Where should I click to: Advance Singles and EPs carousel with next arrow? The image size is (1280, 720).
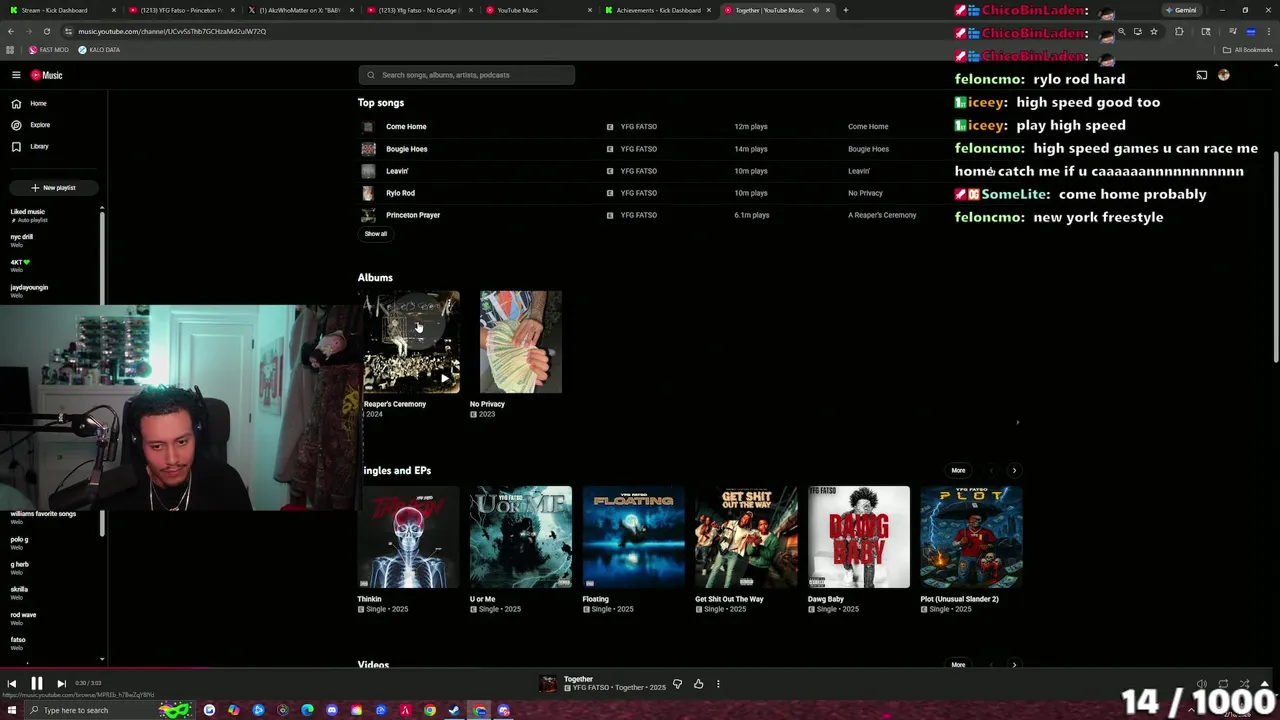pyautogui.click(x=1014, y=470)
